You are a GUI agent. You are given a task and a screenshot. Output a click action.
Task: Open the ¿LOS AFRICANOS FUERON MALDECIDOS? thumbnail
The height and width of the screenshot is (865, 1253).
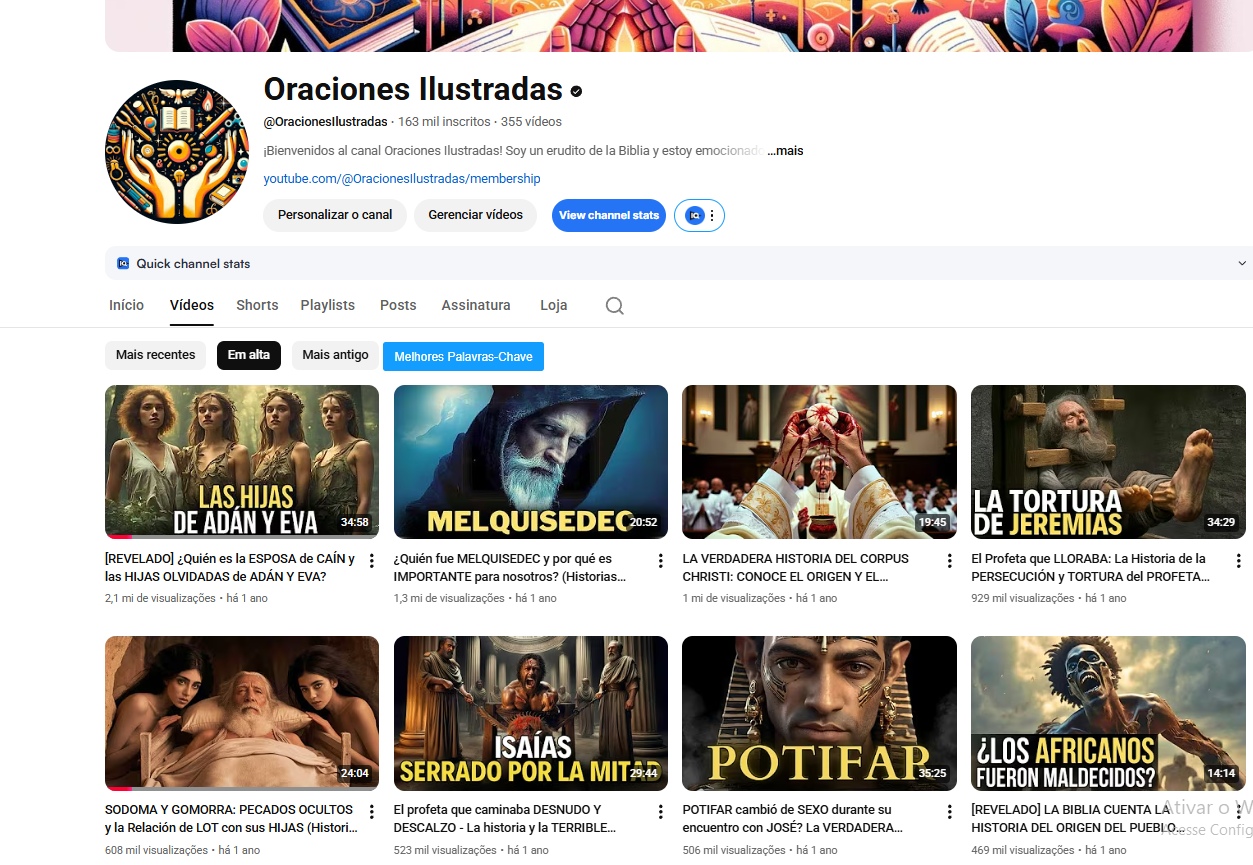tap(1108, 713)
